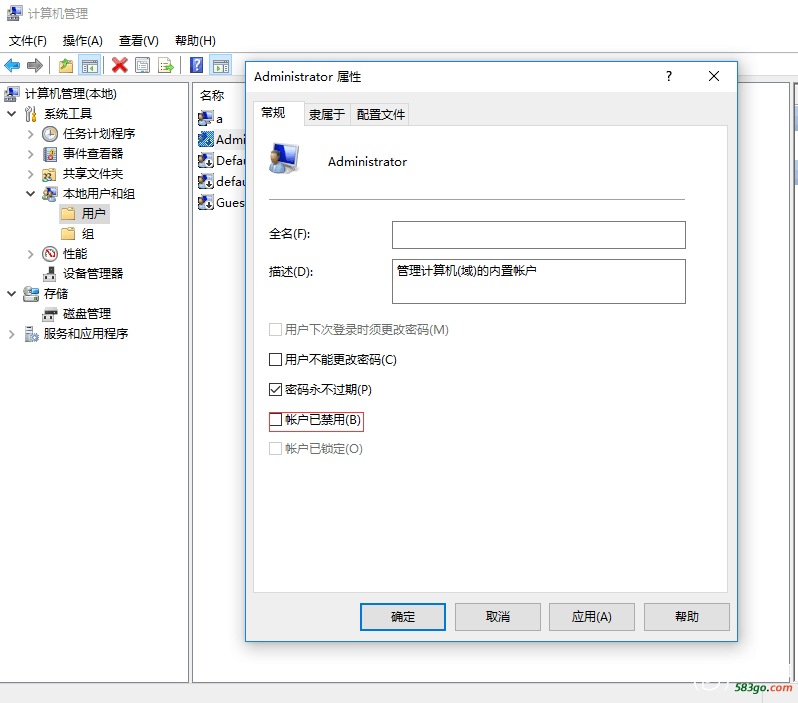Click the user icon for account 'a'

[206, 119]
